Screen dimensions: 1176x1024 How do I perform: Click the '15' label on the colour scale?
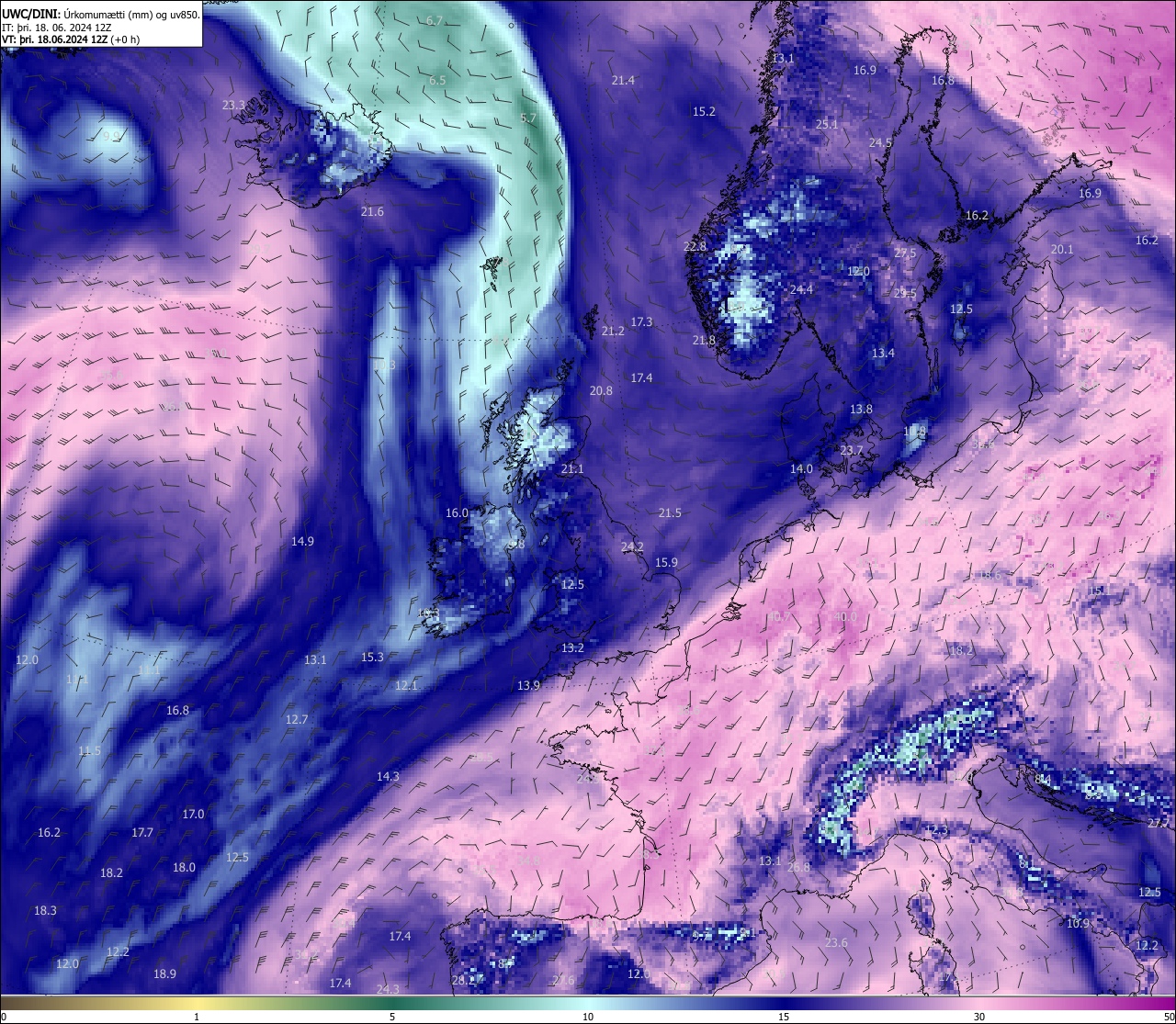(x=784, y=1017)
